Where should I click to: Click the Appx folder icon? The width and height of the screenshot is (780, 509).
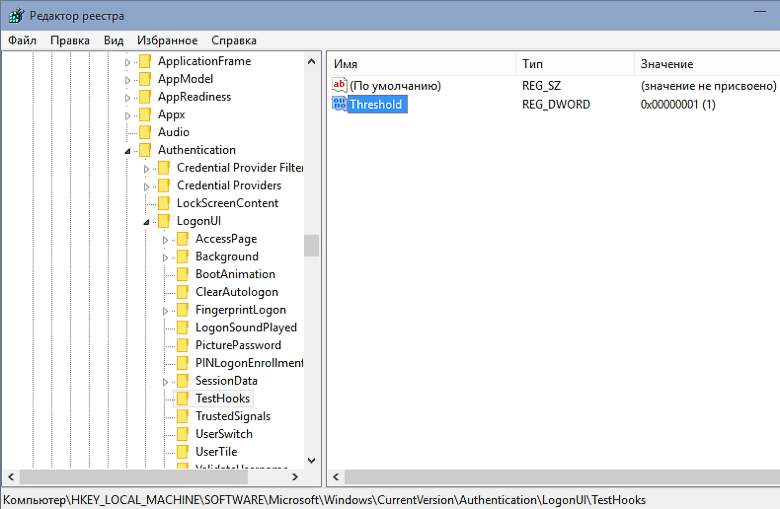pyautogui.click(x=145, y=114)
